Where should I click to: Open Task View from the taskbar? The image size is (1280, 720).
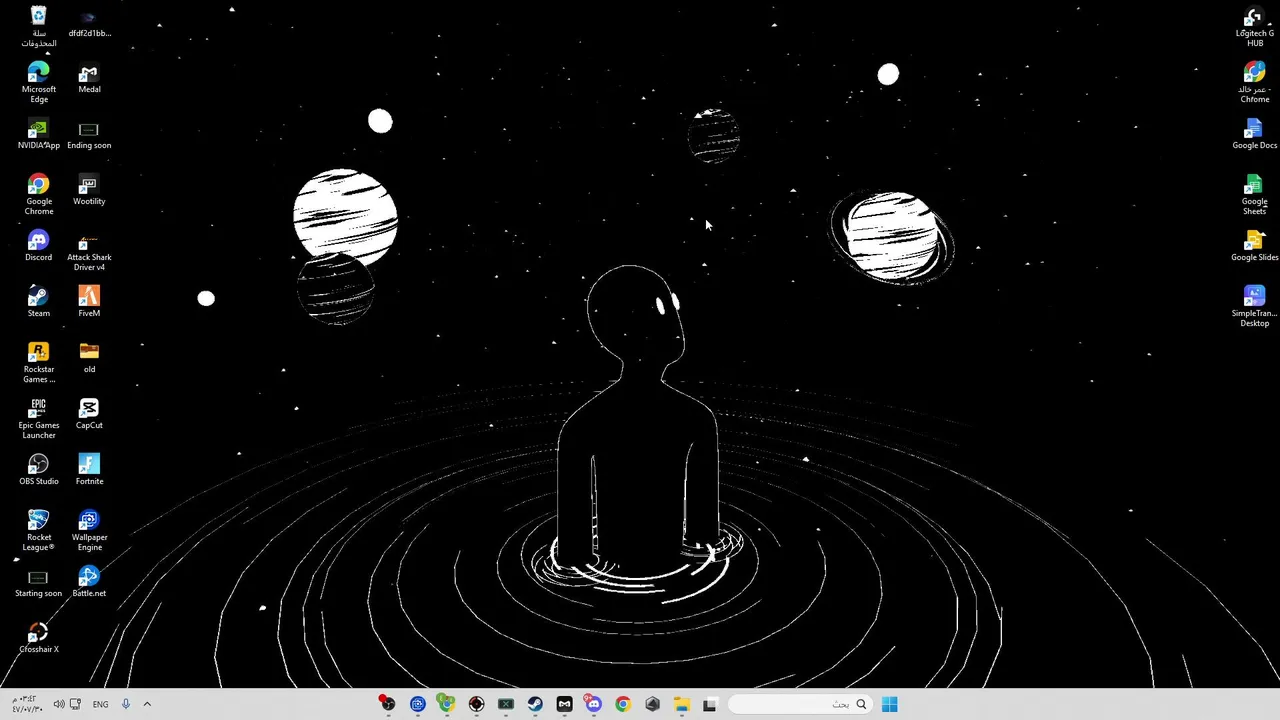click(x=710, y=704)
